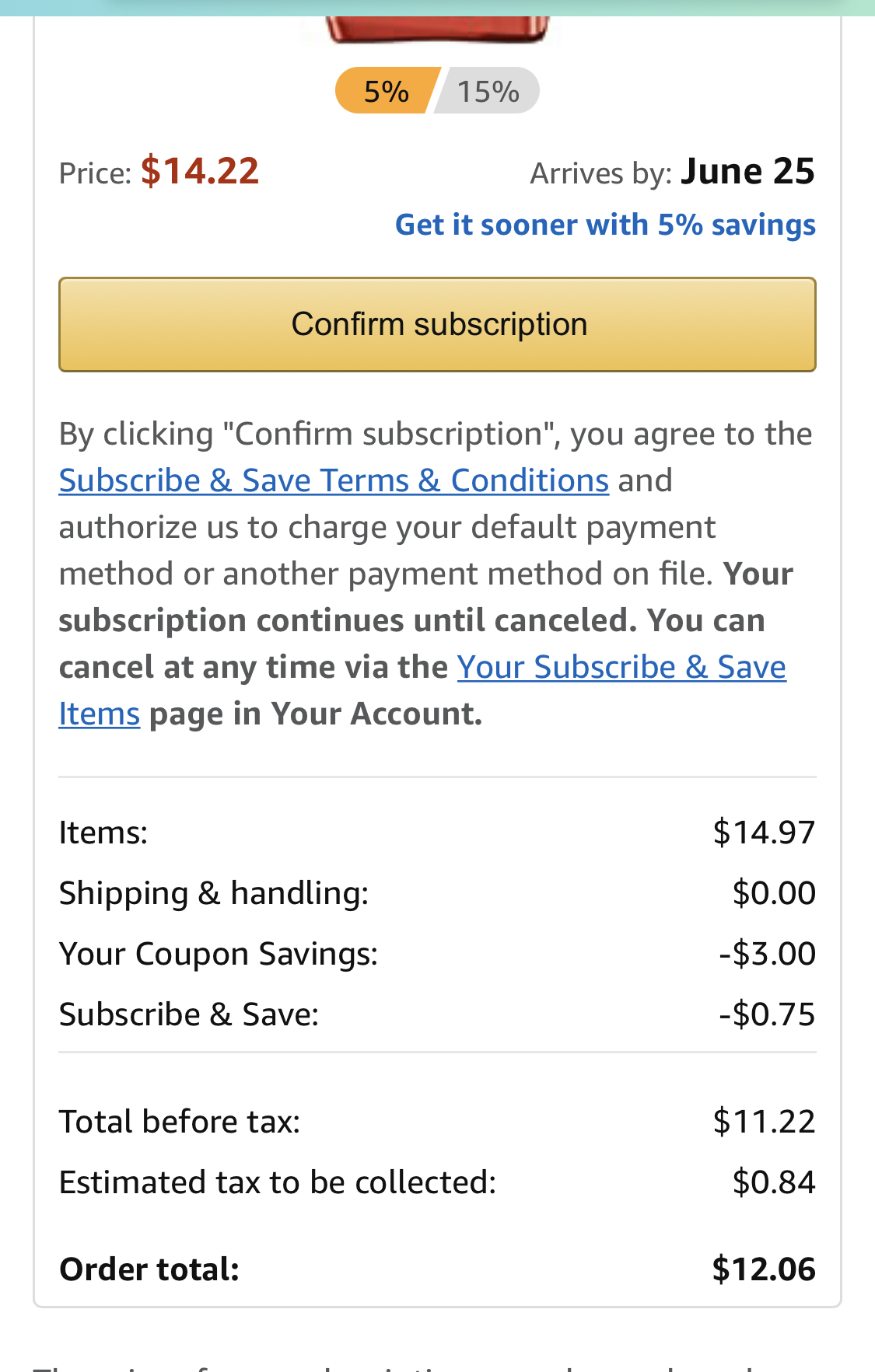Select the orange 5% savings tier badge

[x=385, y=91]
